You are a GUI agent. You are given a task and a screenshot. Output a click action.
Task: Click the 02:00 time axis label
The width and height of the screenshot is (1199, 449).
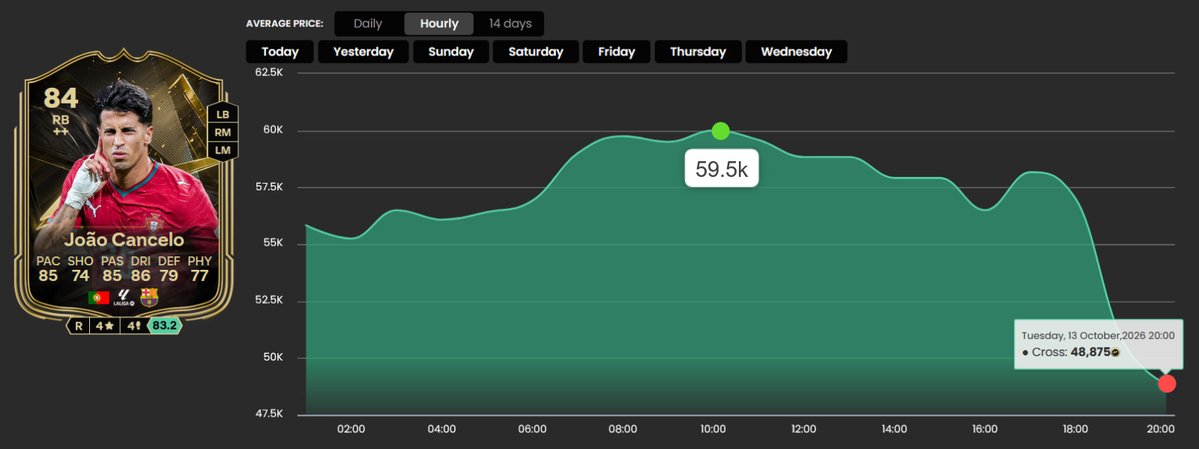click(351, 429)
